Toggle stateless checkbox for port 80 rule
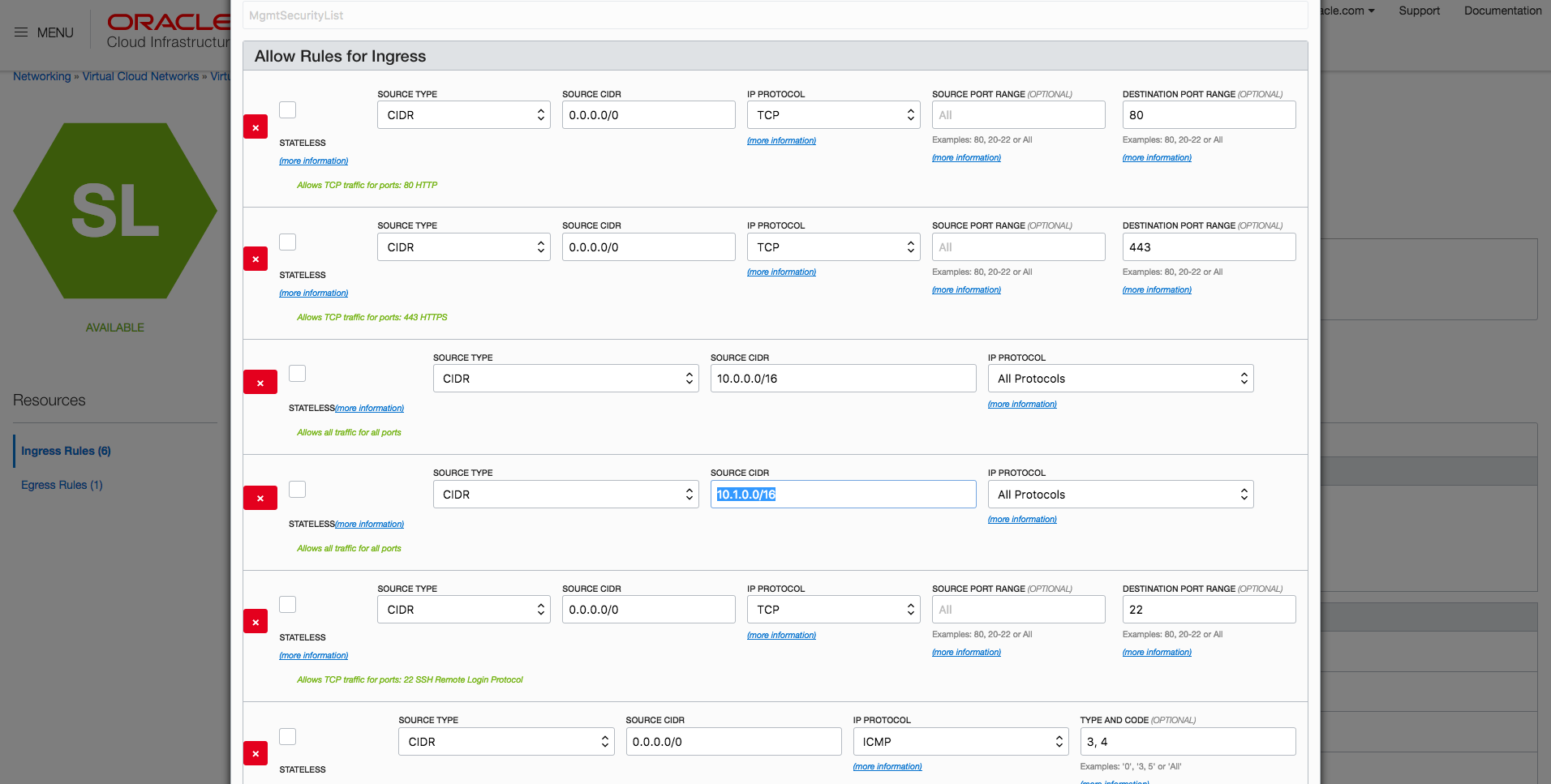1551x784 pixels. 288,109
